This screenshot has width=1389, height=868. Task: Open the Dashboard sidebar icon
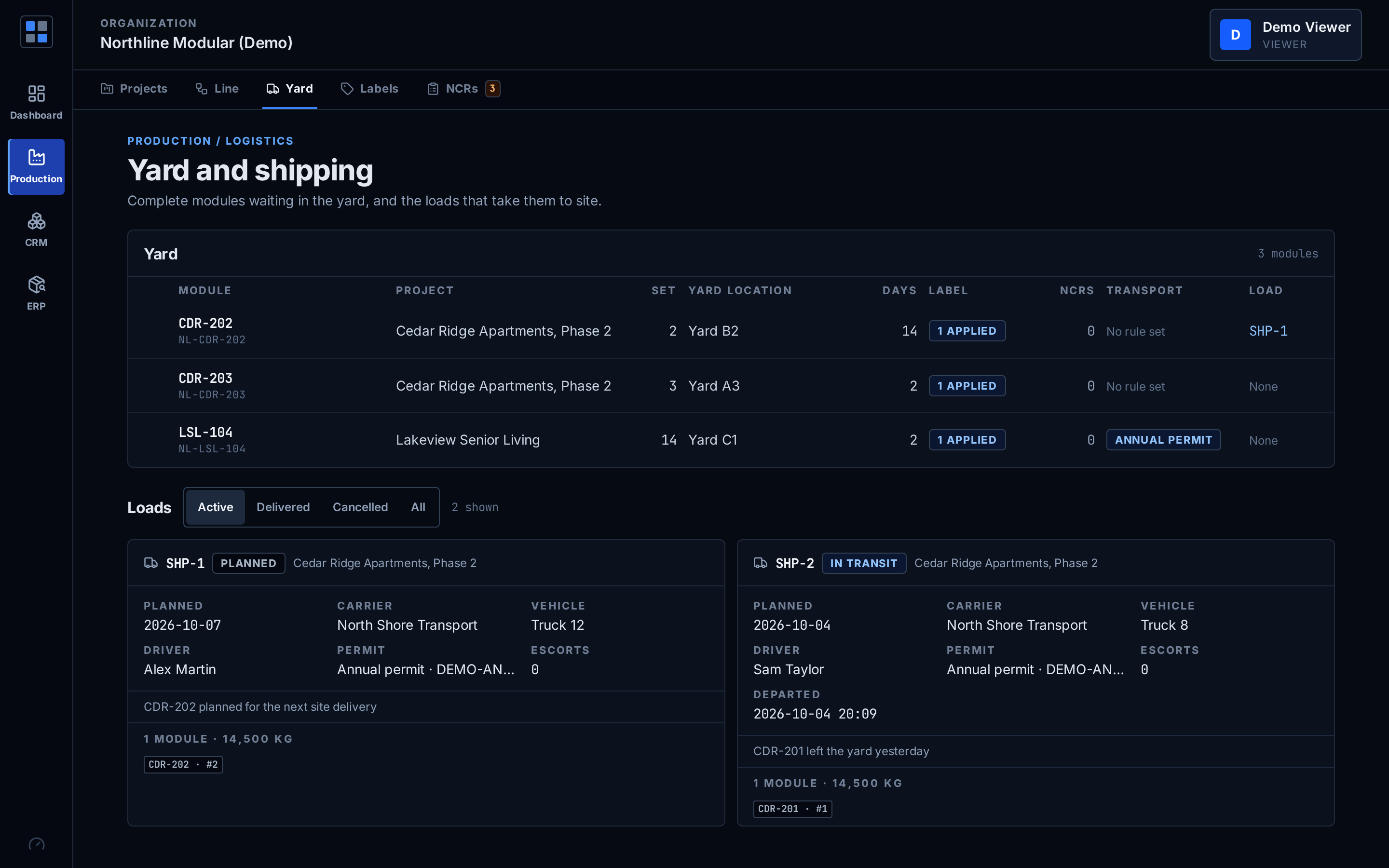(x=36, y=94)
